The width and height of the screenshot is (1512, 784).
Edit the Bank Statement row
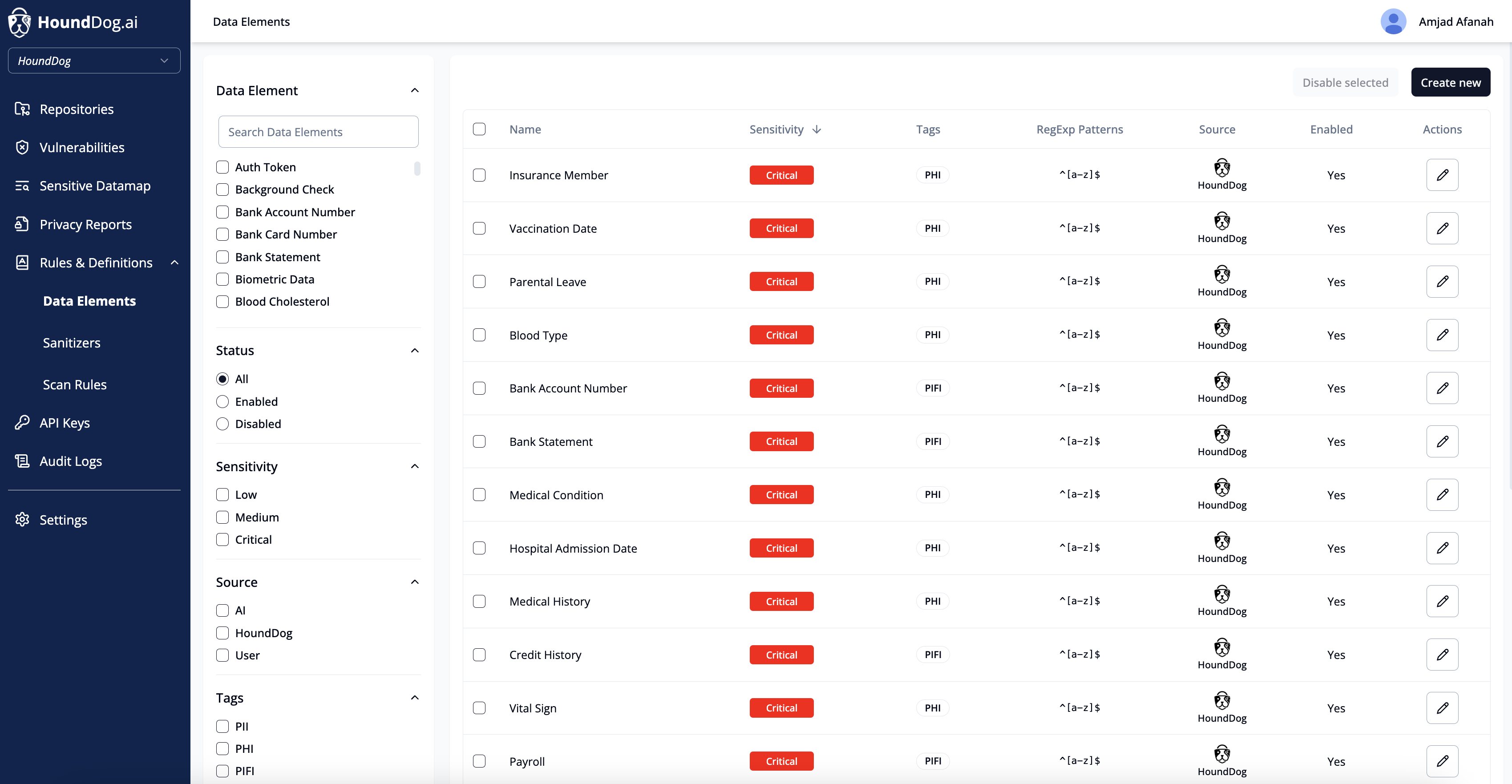[x=1442, y=441]
